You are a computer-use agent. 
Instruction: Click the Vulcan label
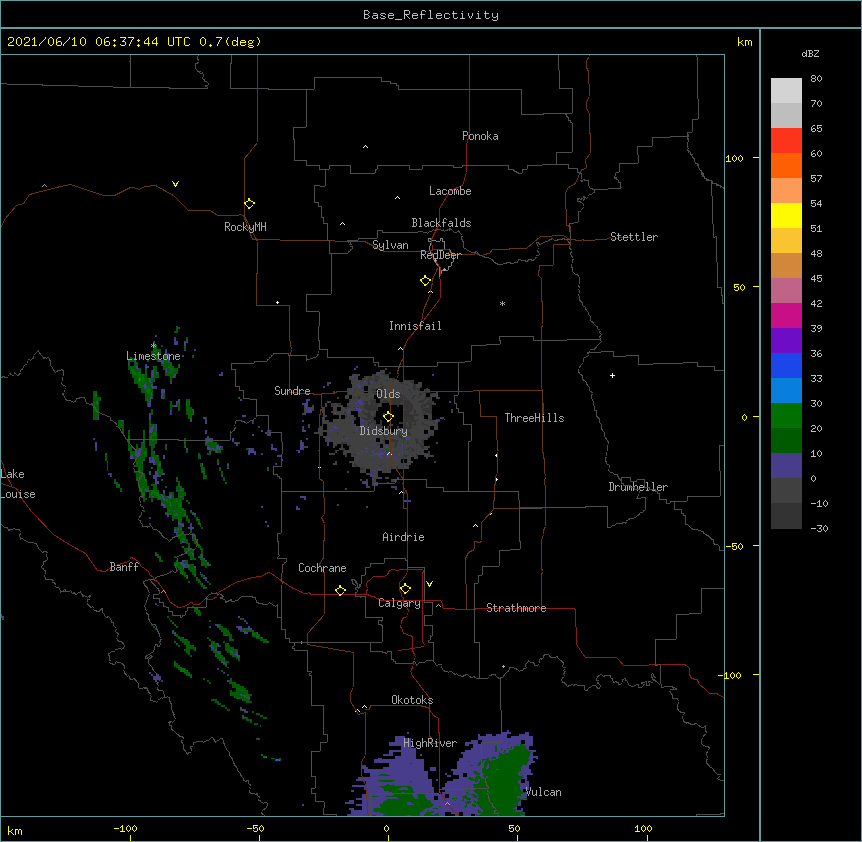(544, 792)
